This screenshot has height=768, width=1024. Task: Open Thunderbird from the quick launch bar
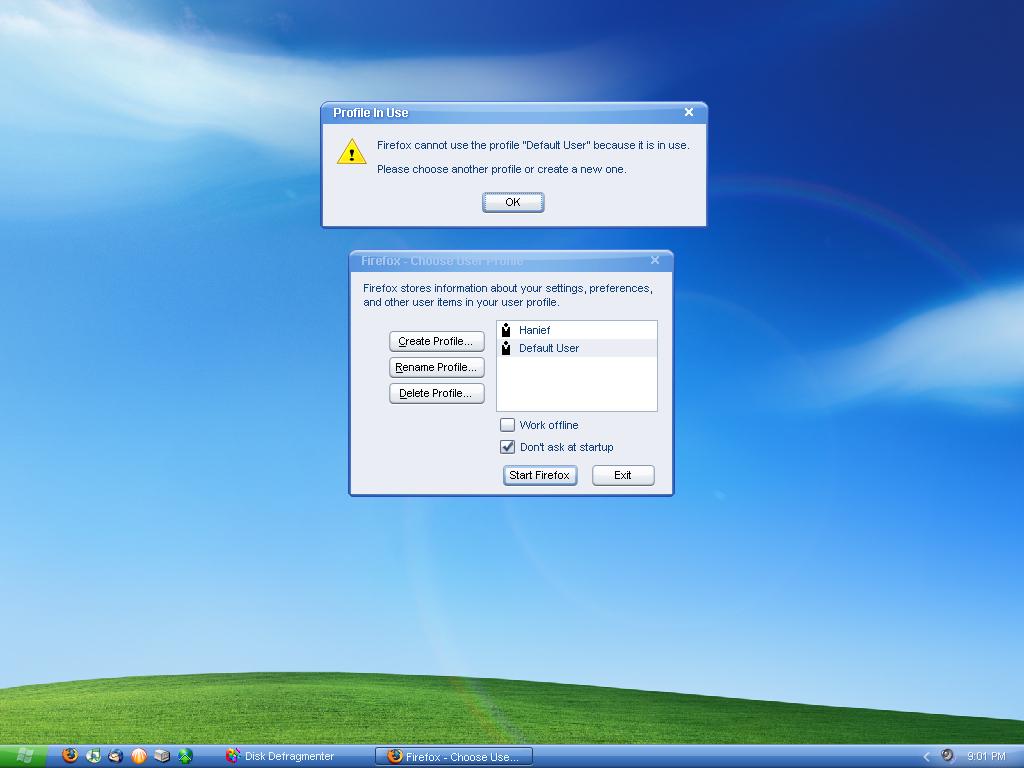[x=116, y=756]
